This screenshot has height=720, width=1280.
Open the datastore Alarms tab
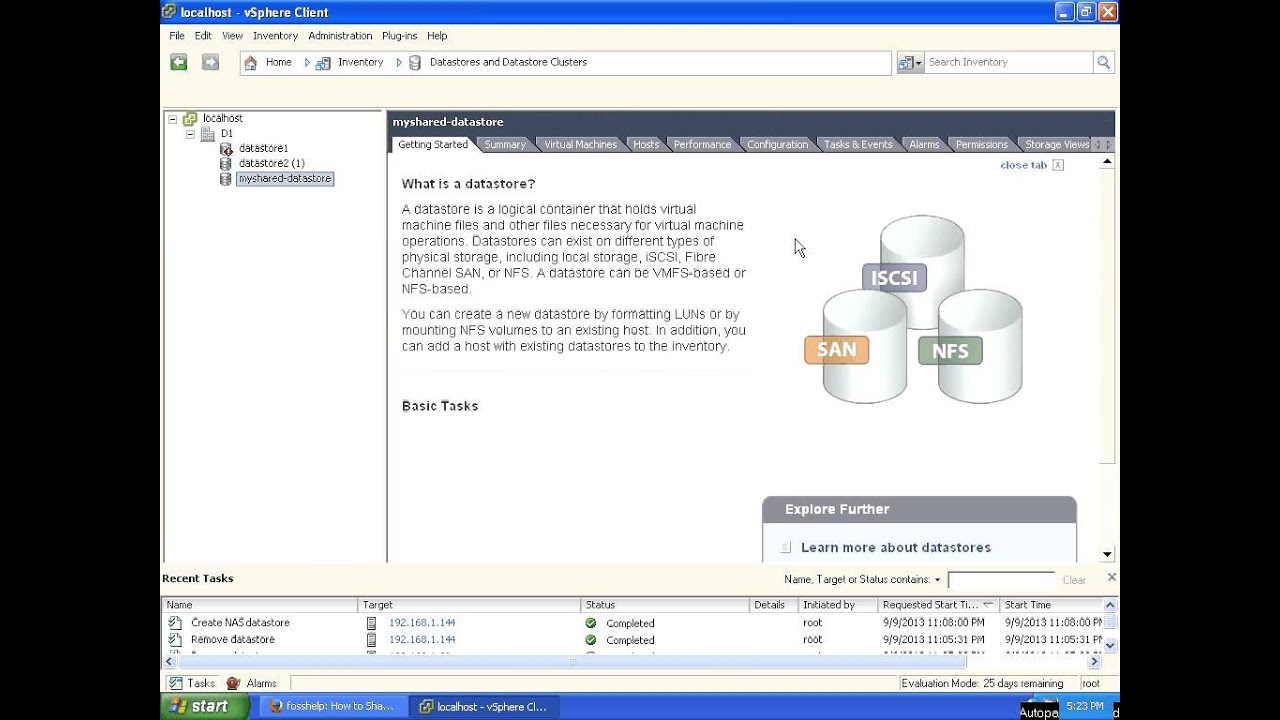click(924, 145)
